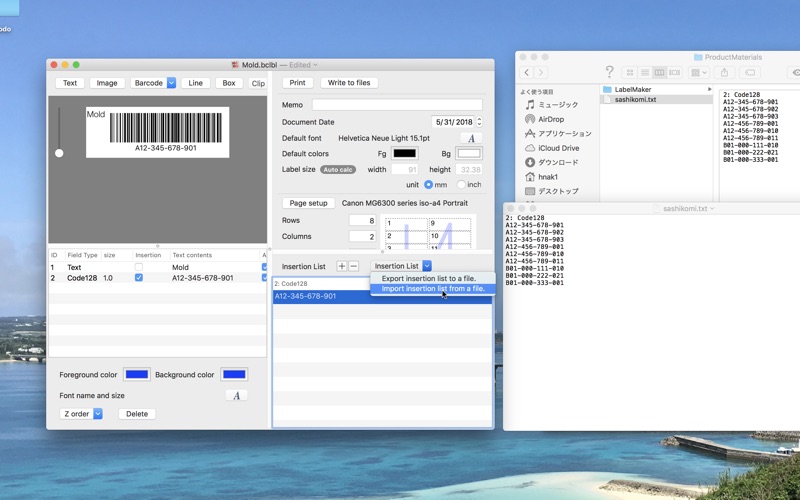Image resolution: width=800 pixels, height=500 pixels.
Task: Click the Rows input field
Action: click(x=363, y=220)
